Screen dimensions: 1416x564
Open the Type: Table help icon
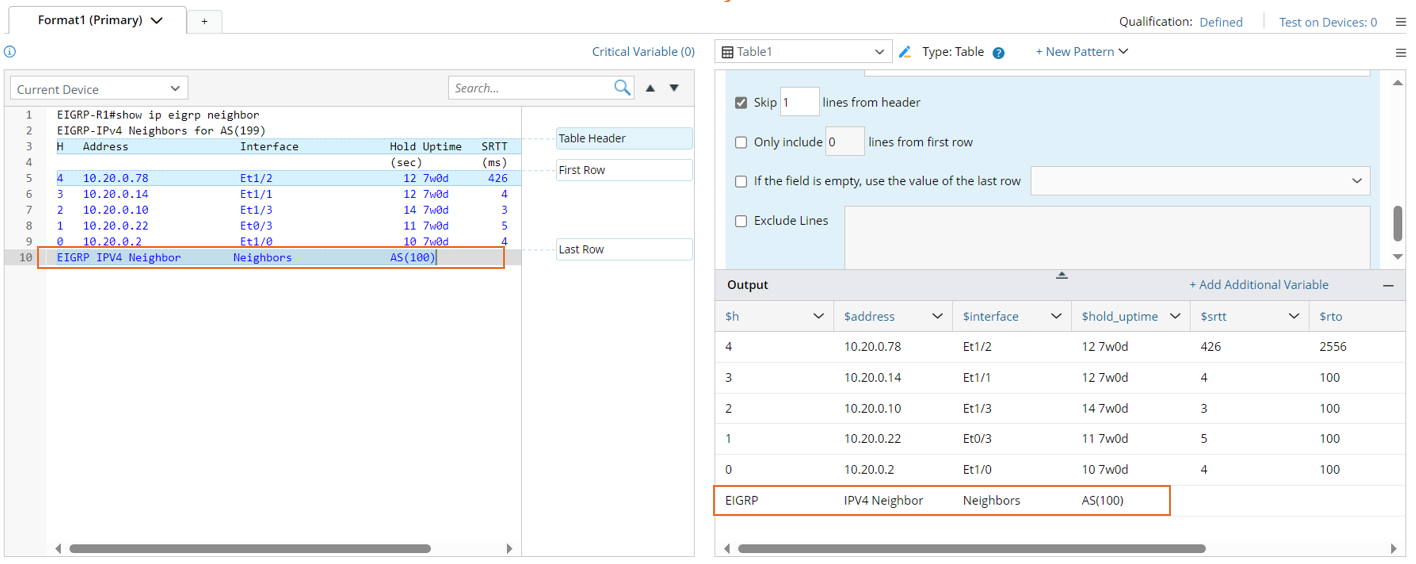(998, 53)
